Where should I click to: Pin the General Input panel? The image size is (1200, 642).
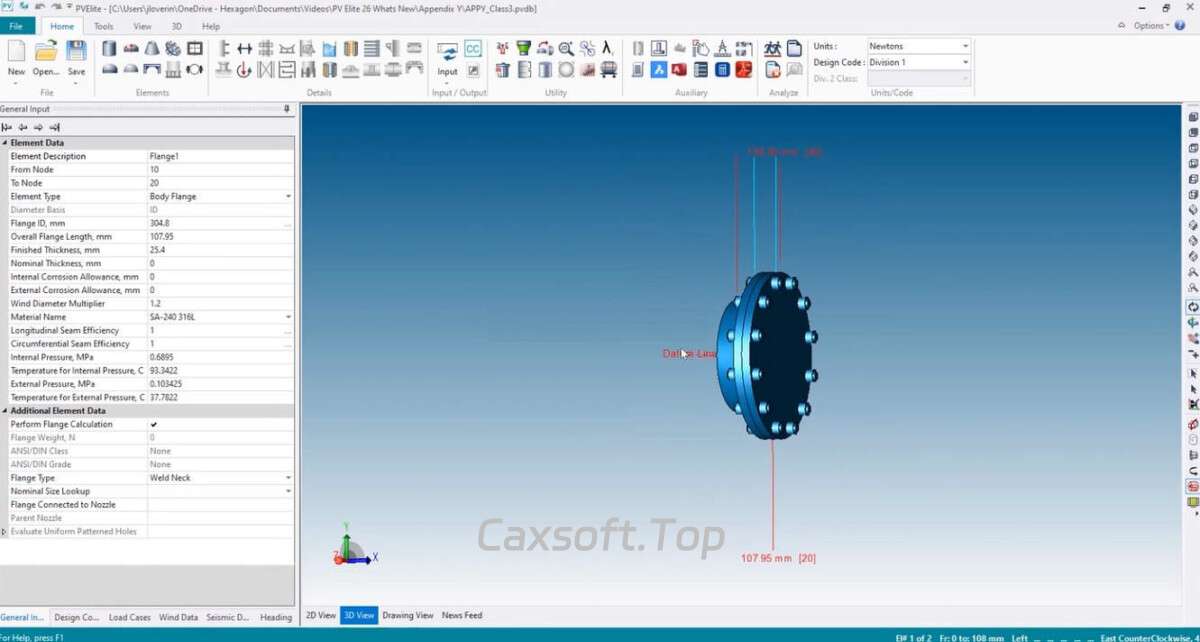(x=287, y=109)
